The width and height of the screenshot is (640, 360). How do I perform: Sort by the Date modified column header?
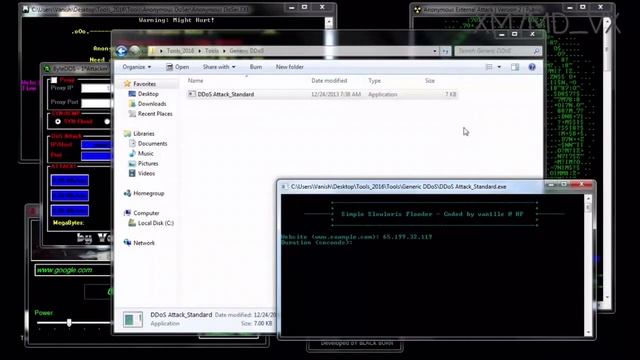point(329,81)
